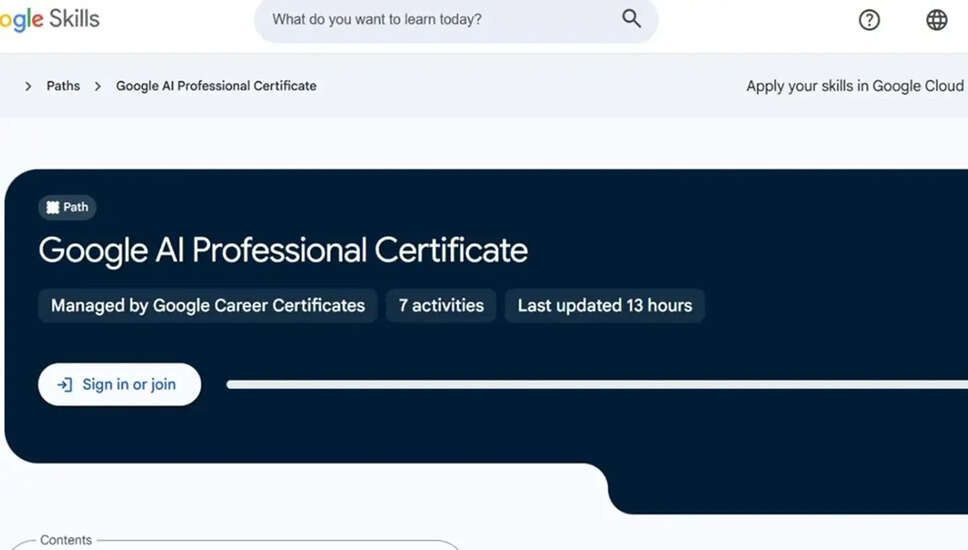Click the puzzle icon in Path badge
Viewport: 968px width, 550px height.
click(x=53, y=207)
